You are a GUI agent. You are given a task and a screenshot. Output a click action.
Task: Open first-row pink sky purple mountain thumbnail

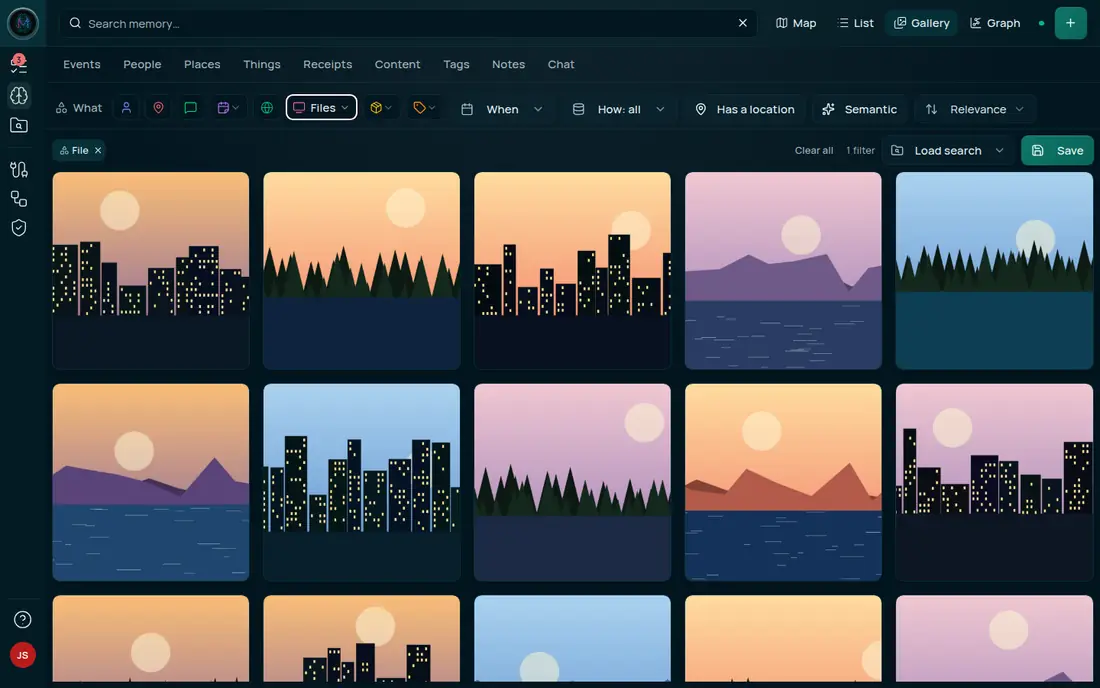tap(783, 271)
